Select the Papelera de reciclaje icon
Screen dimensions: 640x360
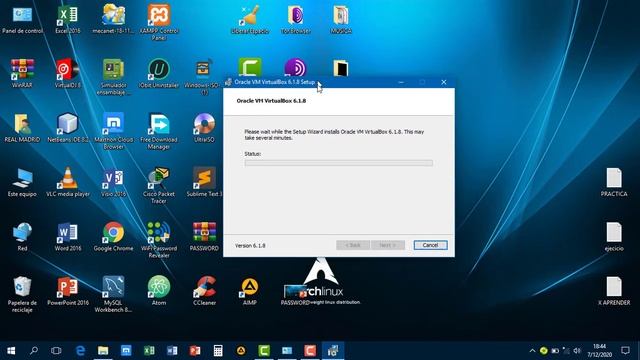[x=22, y=294]
